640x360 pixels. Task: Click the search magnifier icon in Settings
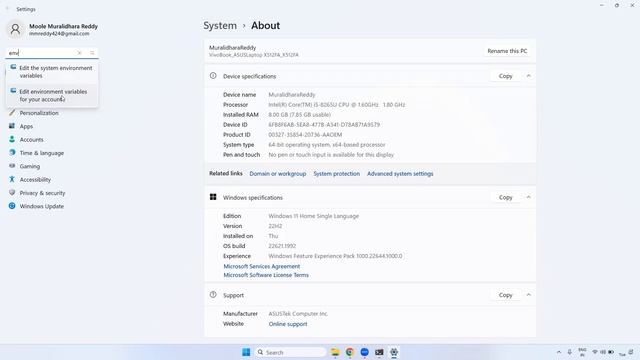pos(92,53)
